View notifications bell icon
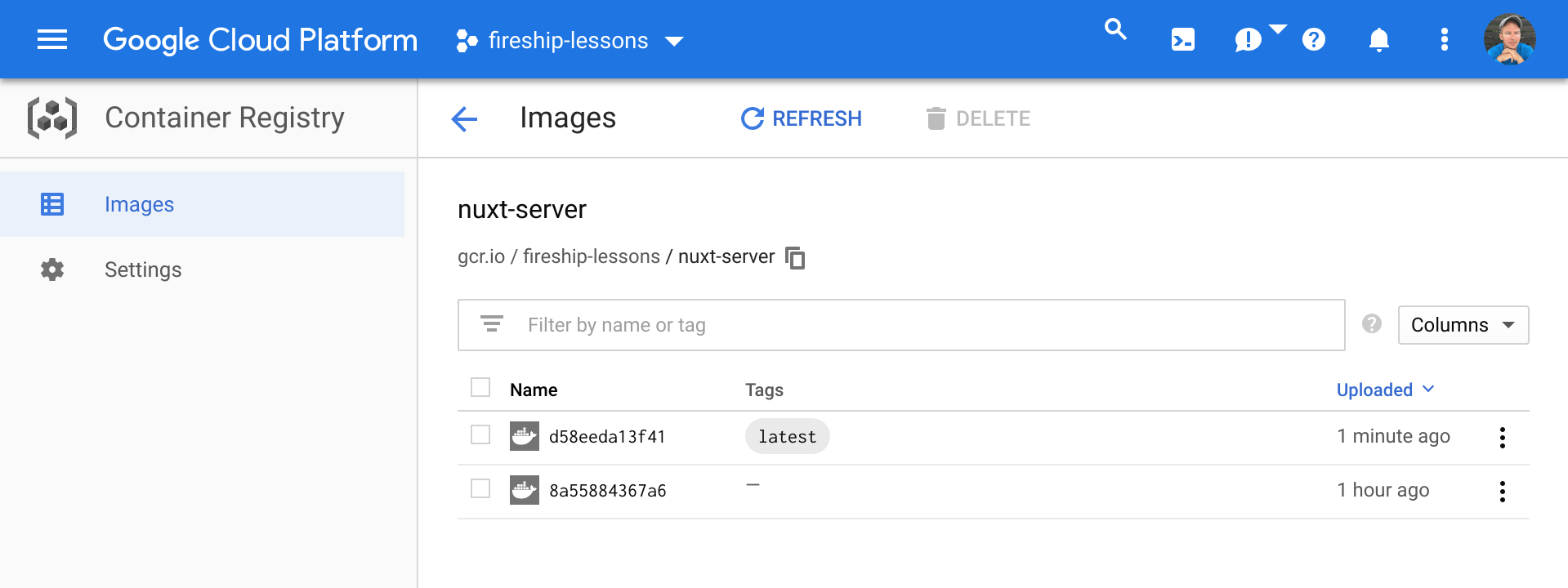The width and height of the screenshot is (1568, 588). 1378,38
